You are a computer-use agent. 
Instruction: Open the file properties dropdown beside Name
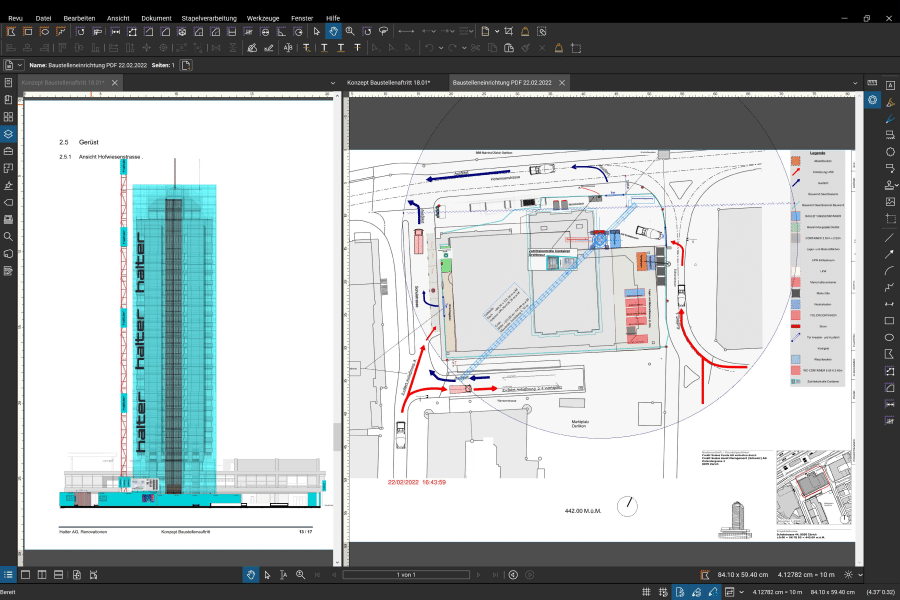tap(20, 65)
